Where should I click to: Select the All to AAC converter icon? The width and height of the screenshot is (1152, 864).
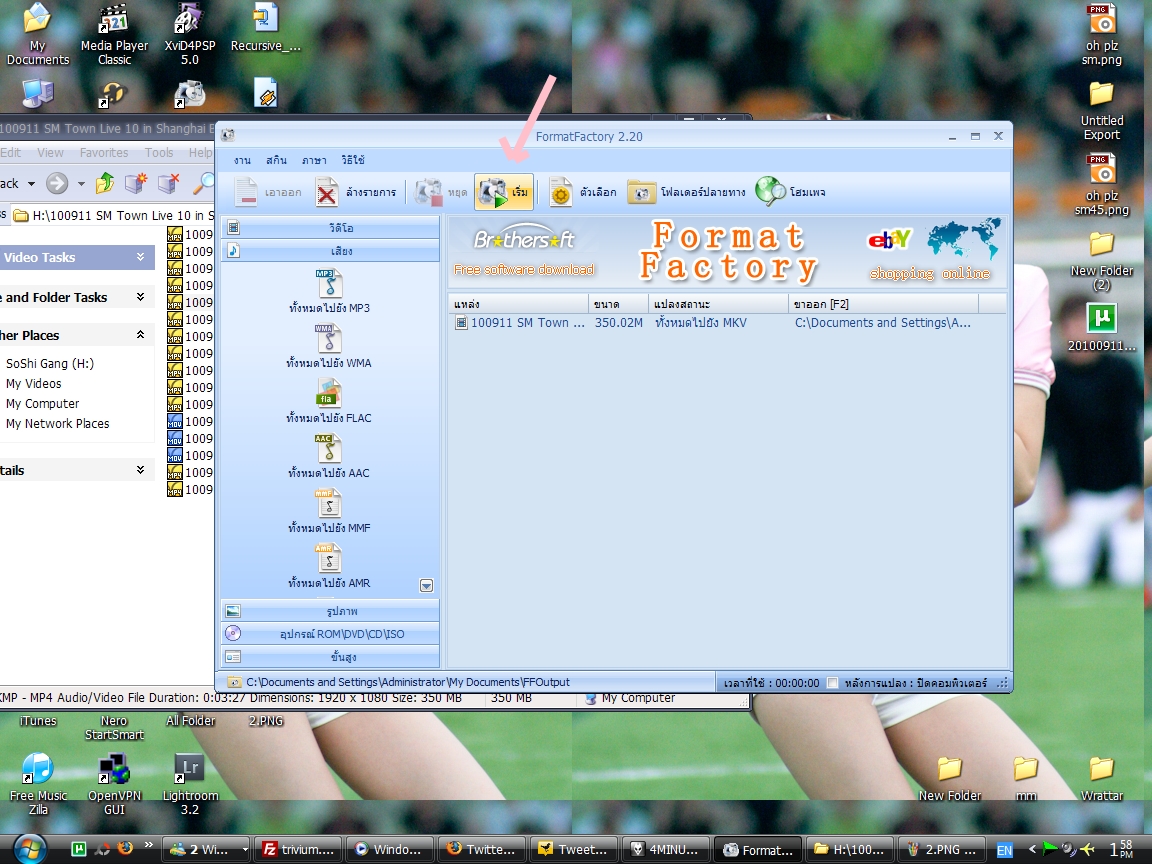(329, 448)
